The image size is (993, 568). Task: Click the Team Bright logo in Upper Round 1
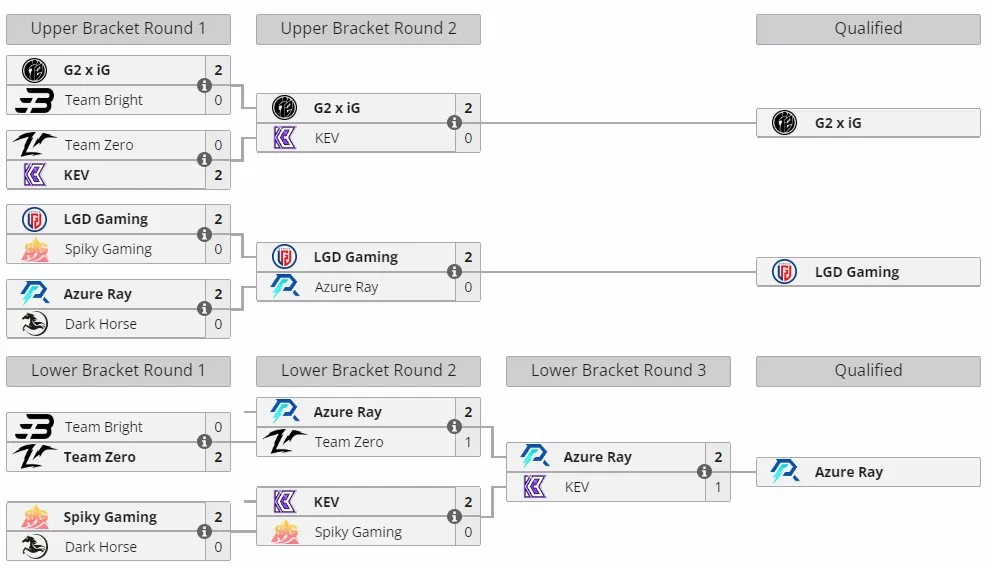click(x=34, y=100)
